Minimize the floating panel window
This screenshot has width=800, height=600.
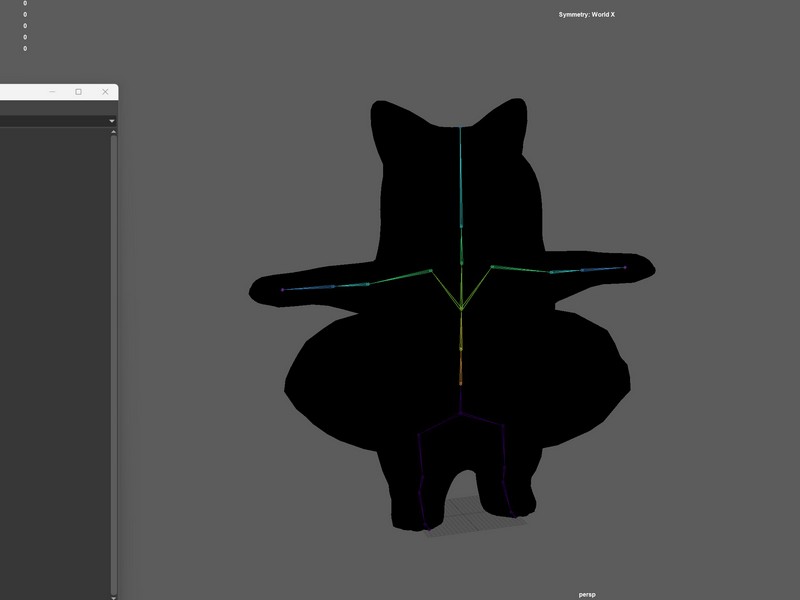point(52,92)
